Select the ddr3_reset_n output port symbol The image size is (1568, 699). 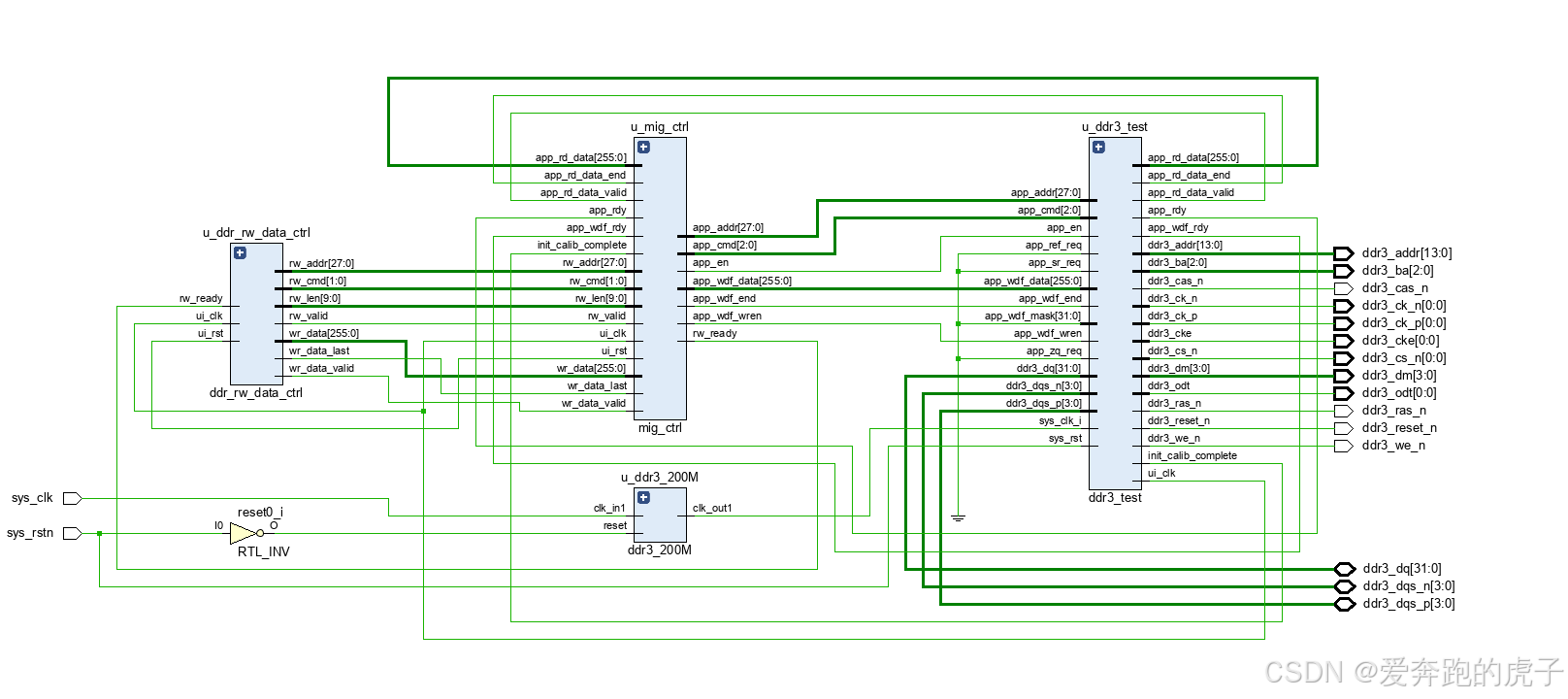(1343, 428)
